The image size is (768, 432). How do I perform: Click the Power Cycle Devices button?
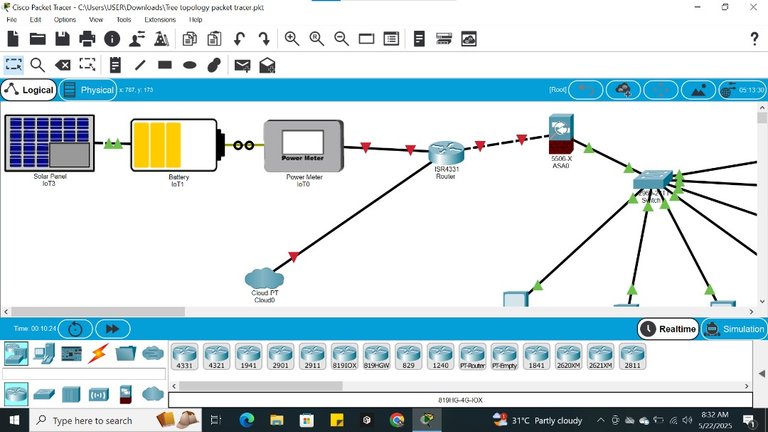point(75,329)
